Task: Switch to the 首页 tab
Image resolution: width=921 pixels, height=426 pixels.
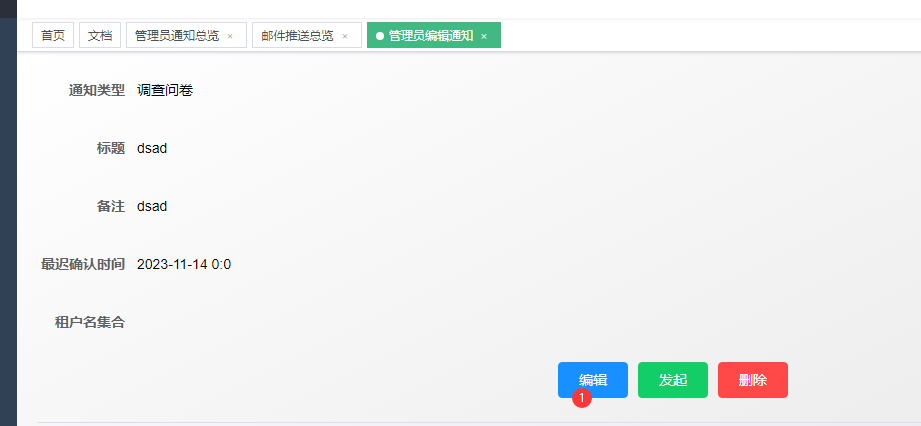Action: click(52, 35)
